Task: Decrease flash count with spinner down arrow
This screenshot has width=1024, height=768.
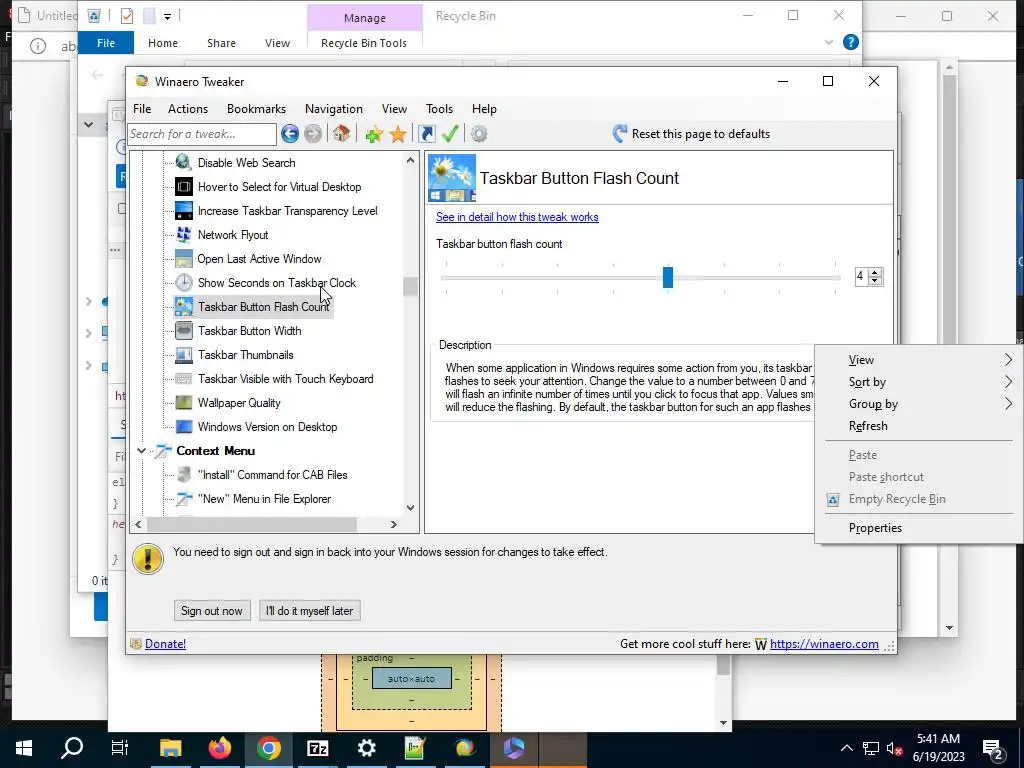Action: tap(874, 281)
